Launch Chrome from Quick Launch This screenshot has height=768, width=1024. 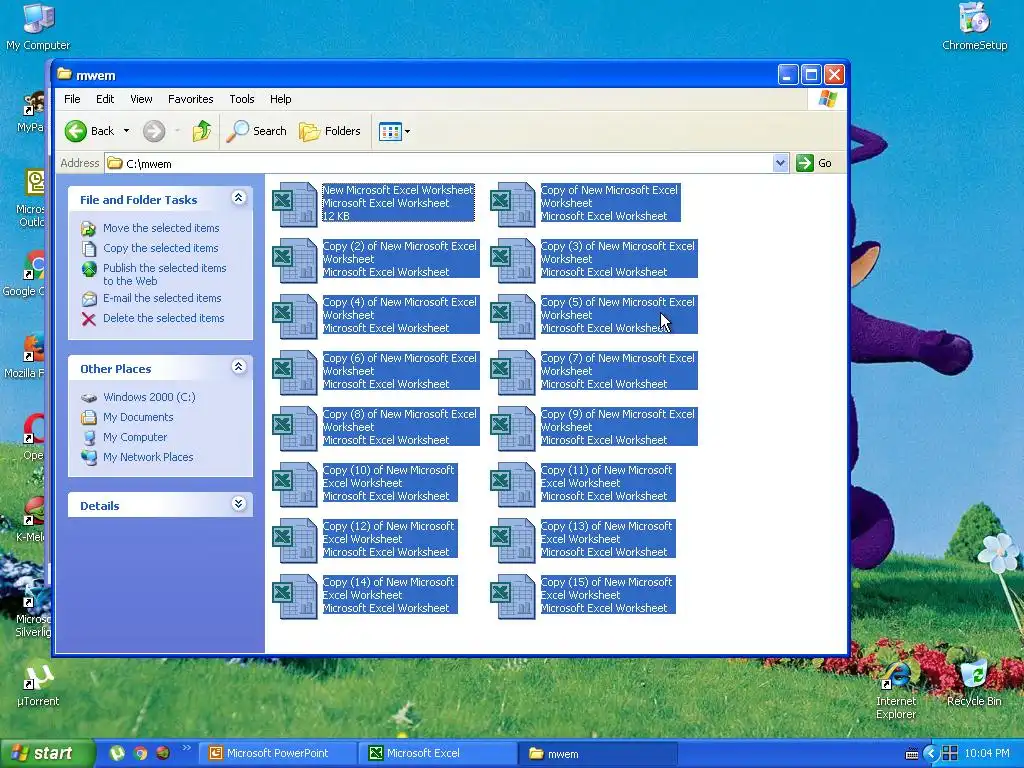pos(140,753)
